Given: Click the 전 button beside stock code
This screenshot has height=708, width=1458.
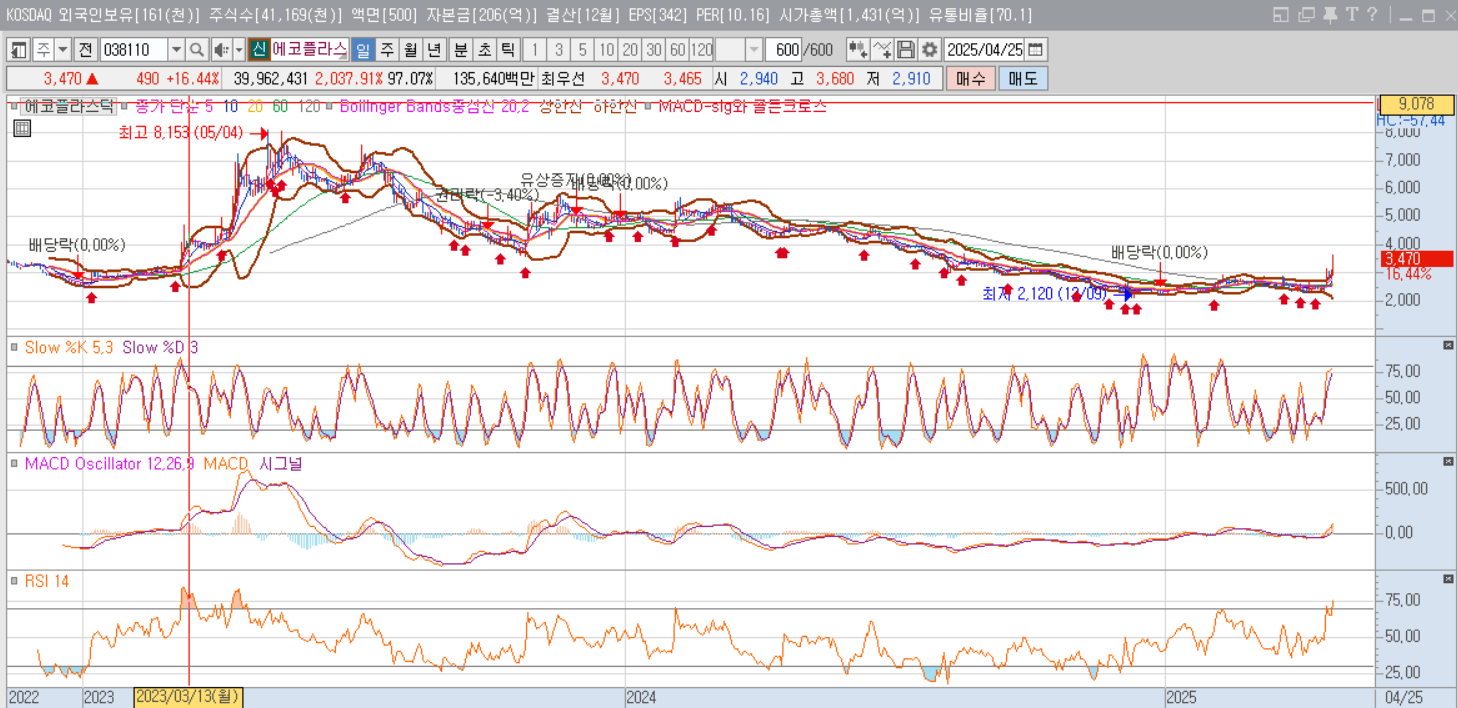Looking at the screenshot, I should pos(85,50).
